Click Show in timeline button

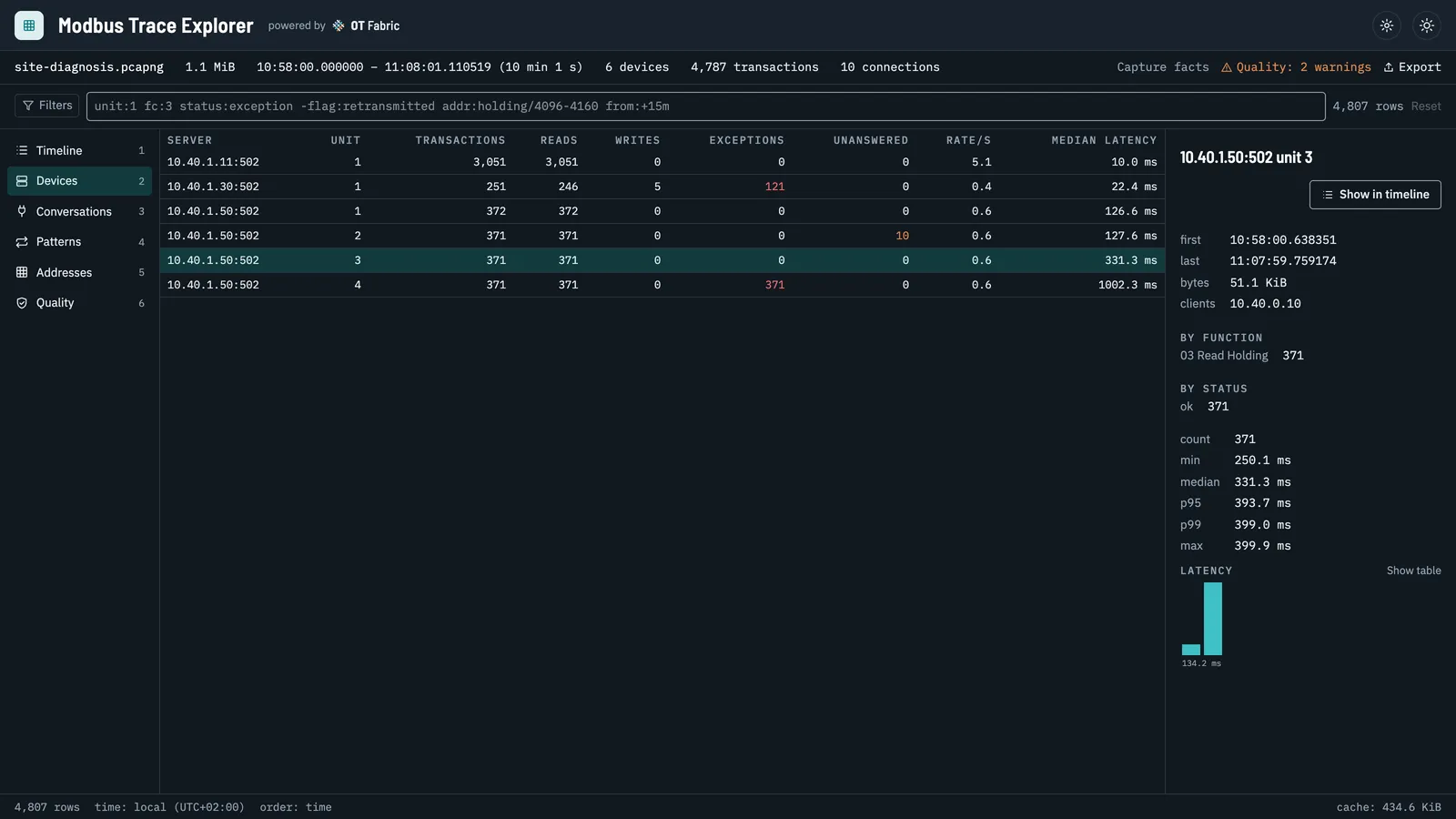point(1375,195)
